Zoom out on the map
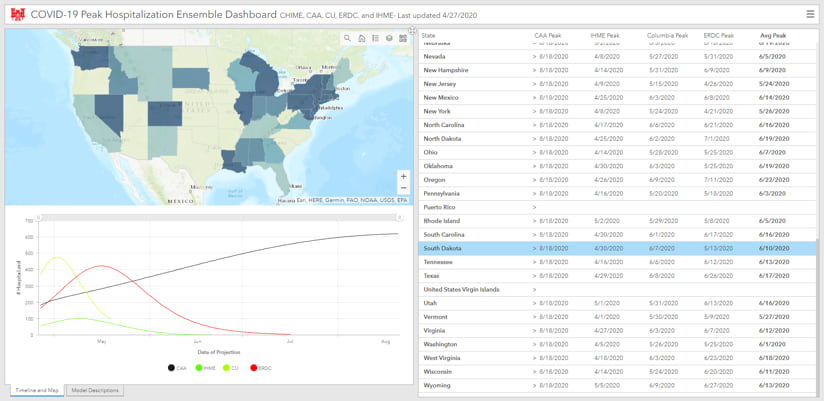 [403, 188]
